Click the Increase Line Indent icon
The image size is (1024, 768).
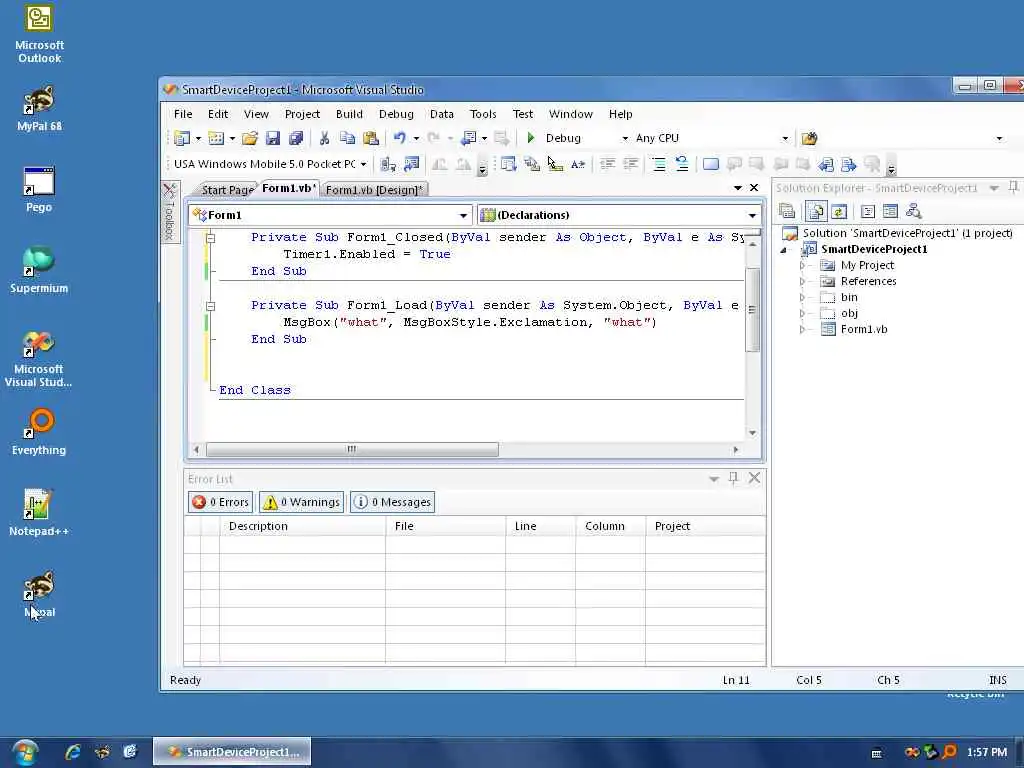pos(631,164)
